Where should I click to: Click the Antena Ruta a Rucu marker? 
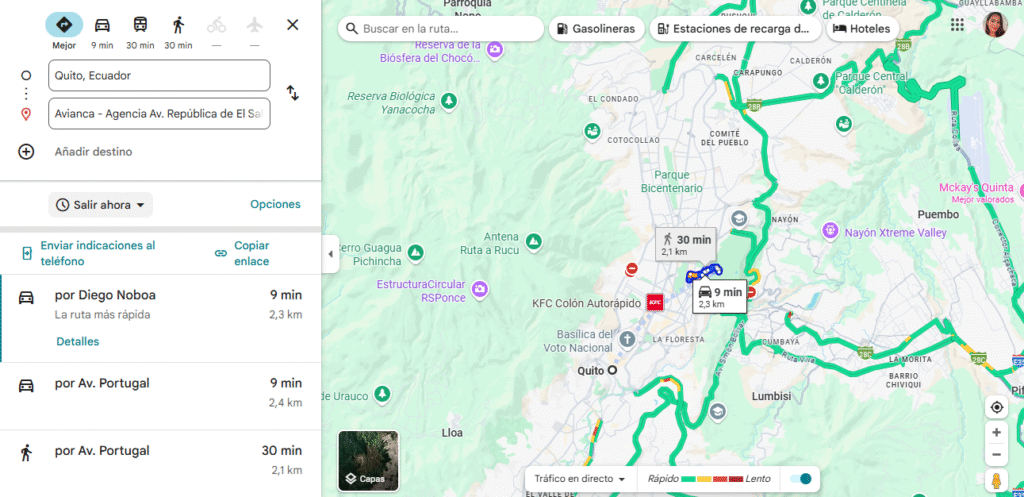coord(534,241)
